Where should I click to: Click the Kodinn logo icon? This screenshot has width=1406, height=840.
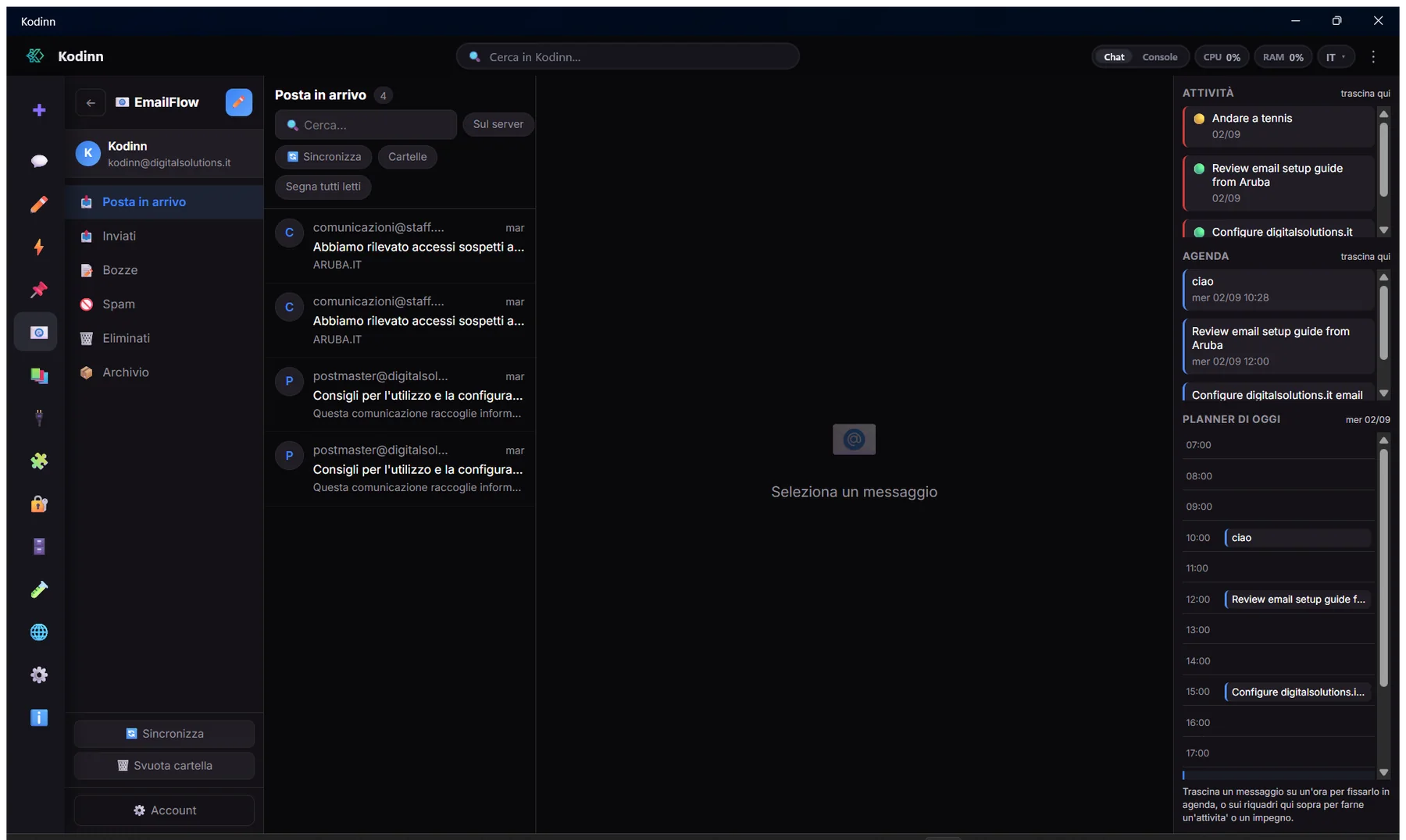click(x=35, y=55)
